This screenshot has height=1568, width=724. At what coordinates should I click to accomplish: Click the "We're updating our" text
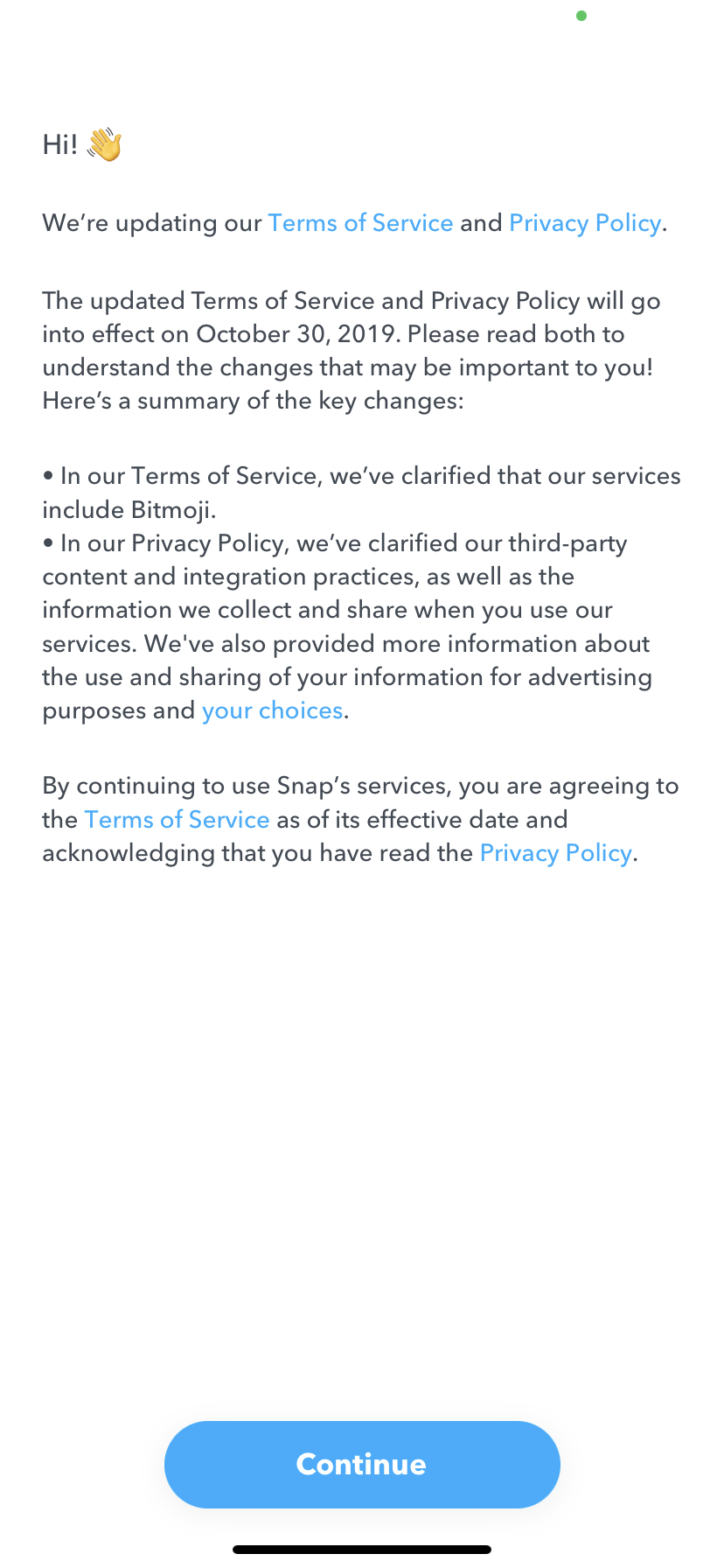[152, 223]
